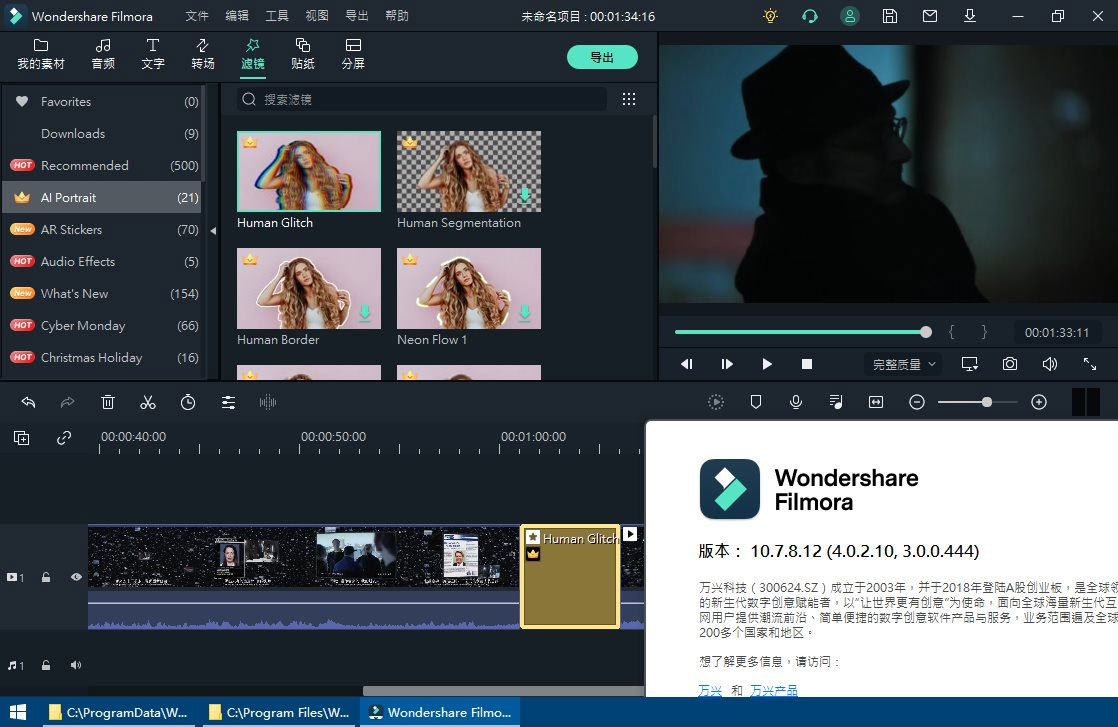The image size is (1118, 727).
Task: Open voiceover recording with the microphone icon
Action: pos(796,401)
